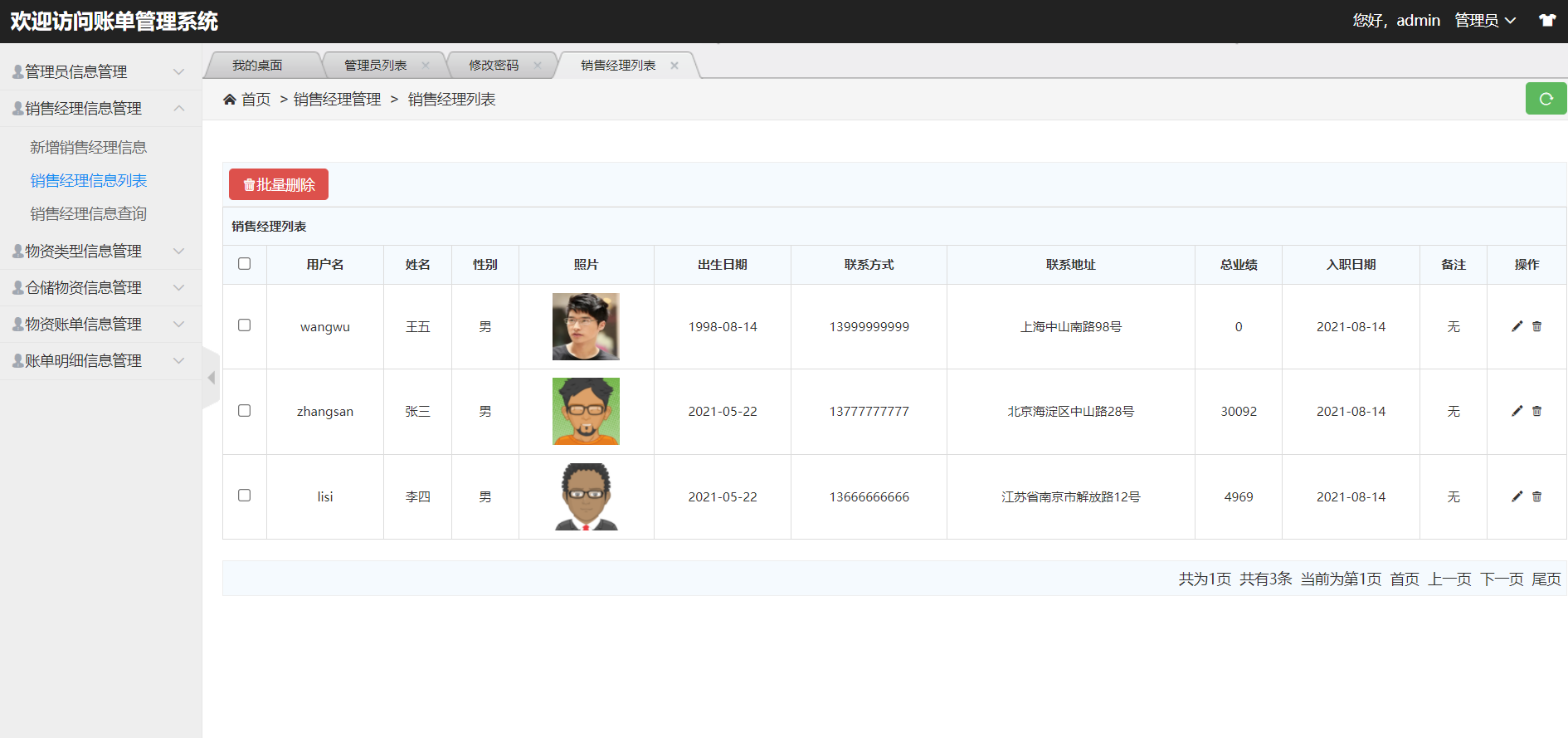Click the green refresh icon button
Screen dimensions: 1568x738
tap(1546, 99)
